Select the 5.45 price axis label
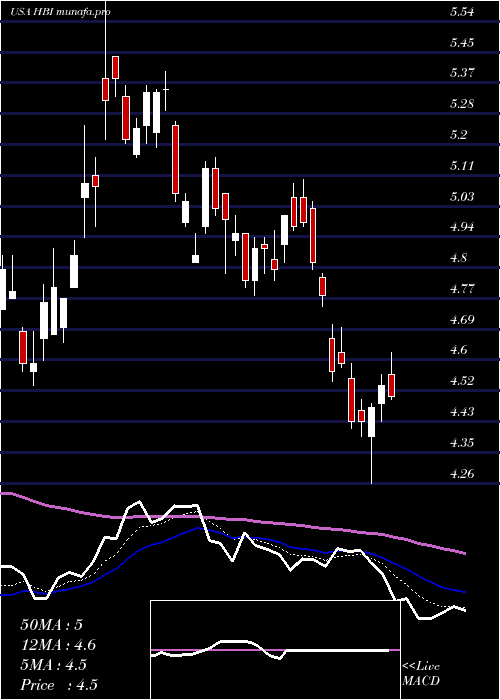This screenshot has width=500, height=700. point(462,43)
